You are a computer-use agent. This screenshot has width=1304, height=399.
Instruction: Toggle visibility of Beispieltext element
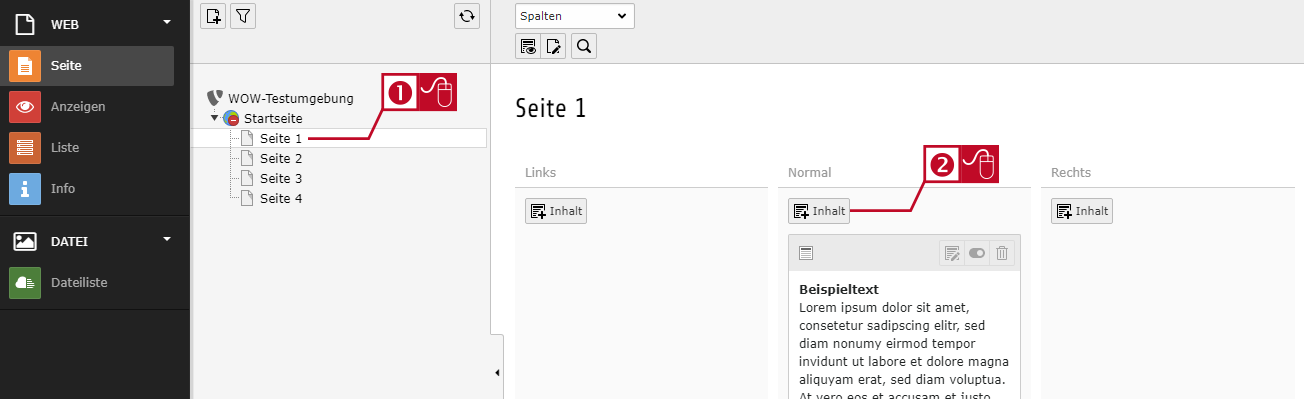[x=977, y=253]
